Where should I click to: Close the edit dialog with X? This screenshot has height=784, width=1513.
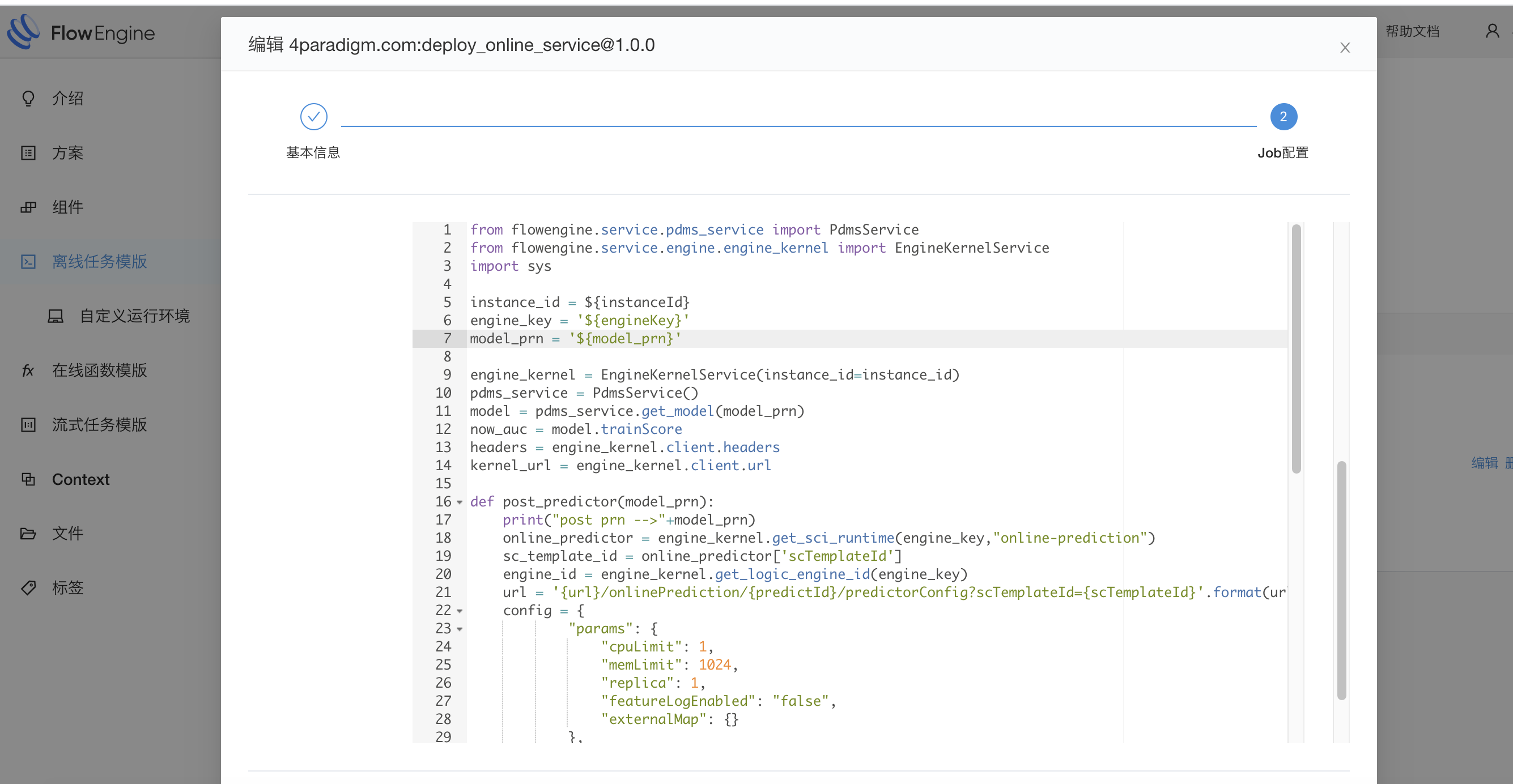click(1345, 48)
